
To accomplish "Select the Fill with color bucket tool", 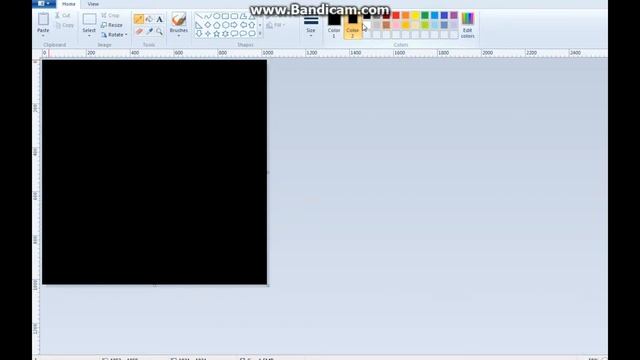I will pos(149,19).
